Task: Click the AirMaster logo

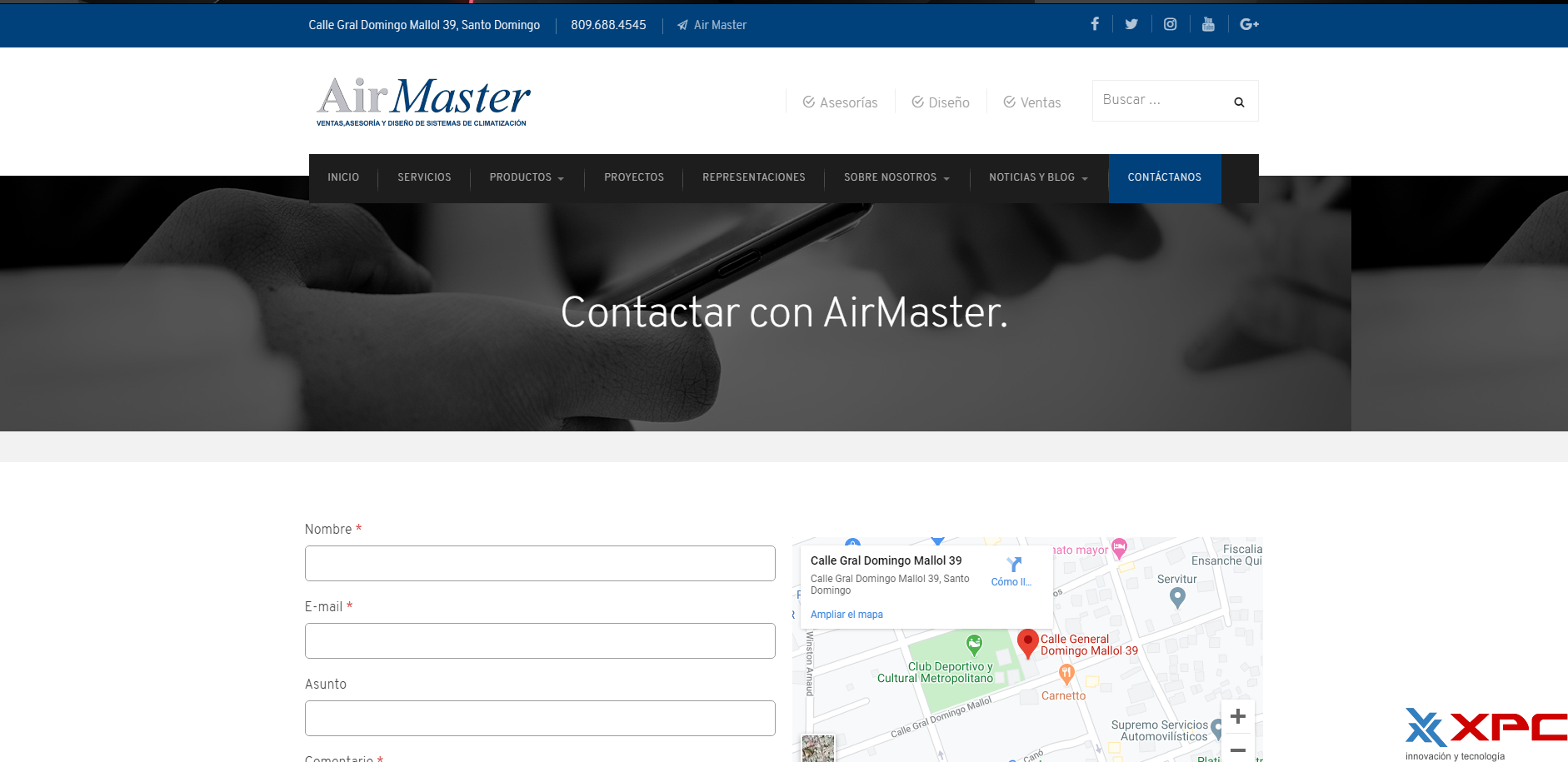Action: coord(423,102)
